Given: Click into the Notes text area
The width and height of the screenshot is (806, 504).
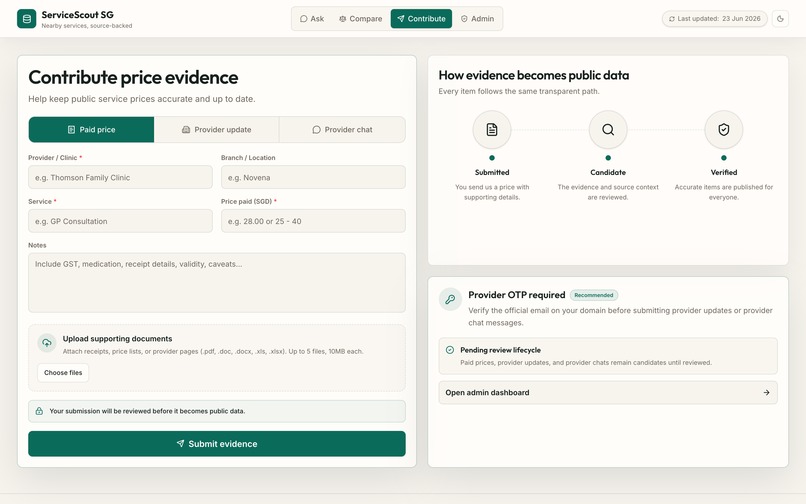Looking at the screenshot, I should pos(217,282).
